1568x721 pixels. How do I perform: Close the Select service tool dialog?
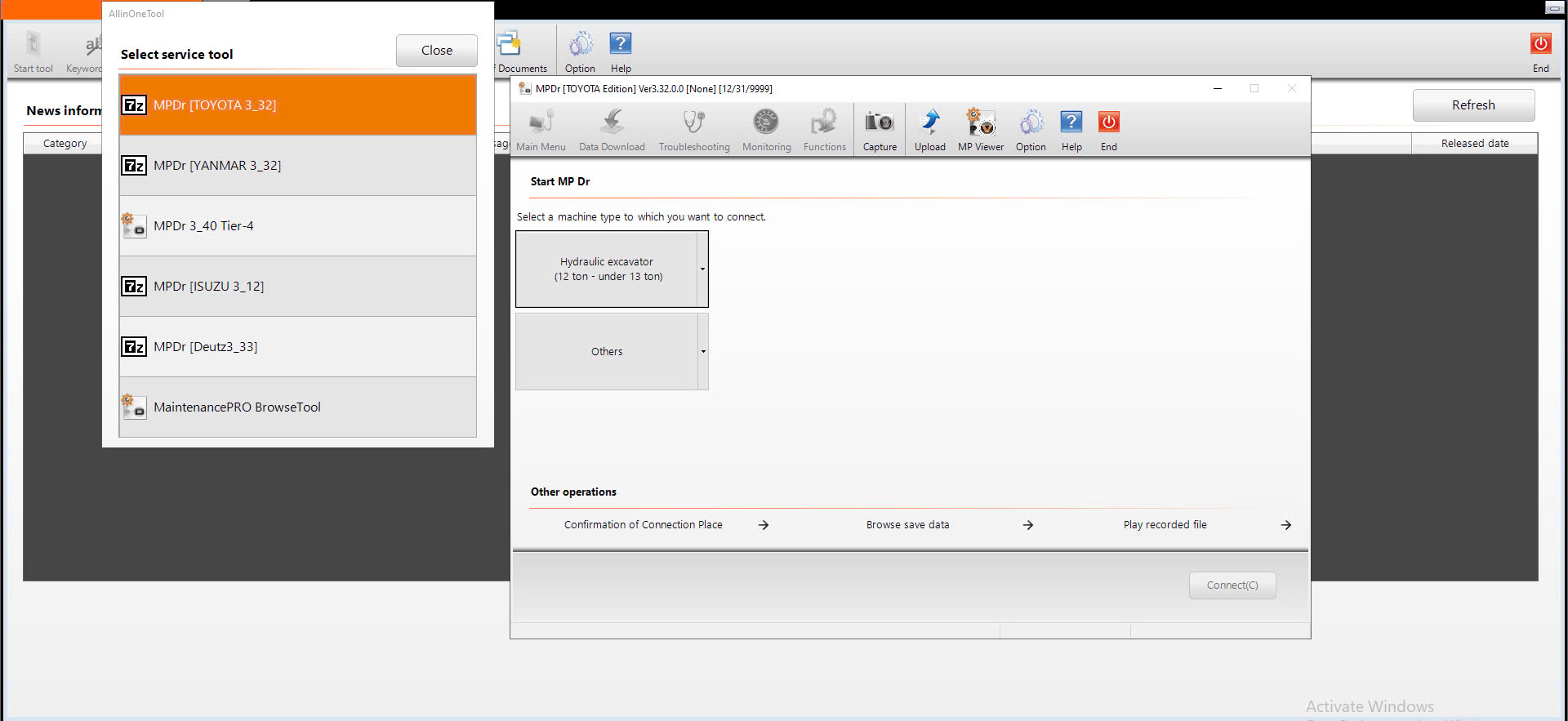tap(437, 51)
